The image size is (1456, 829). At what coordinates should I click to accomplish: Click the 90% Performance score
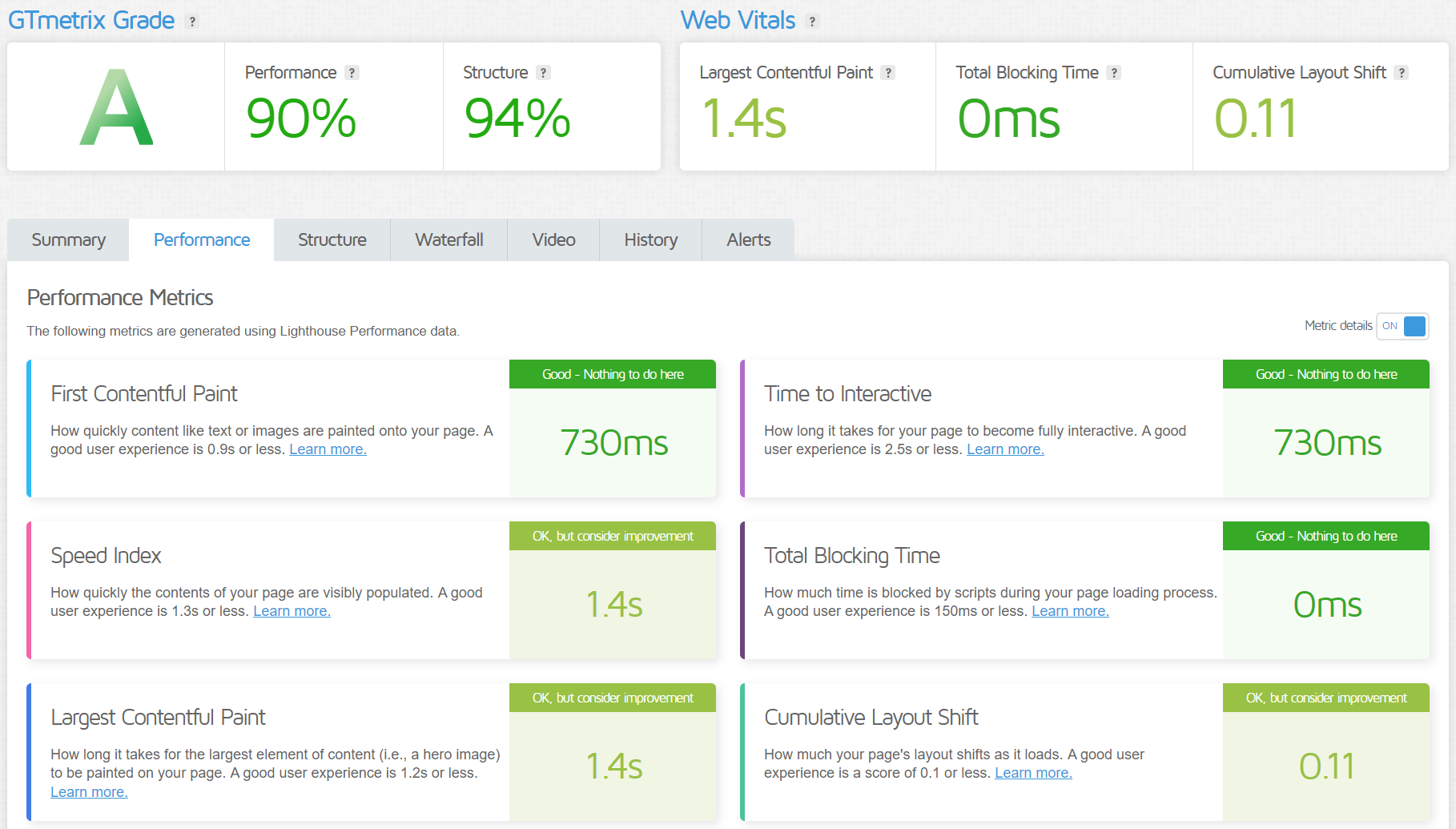coord(301,119)
